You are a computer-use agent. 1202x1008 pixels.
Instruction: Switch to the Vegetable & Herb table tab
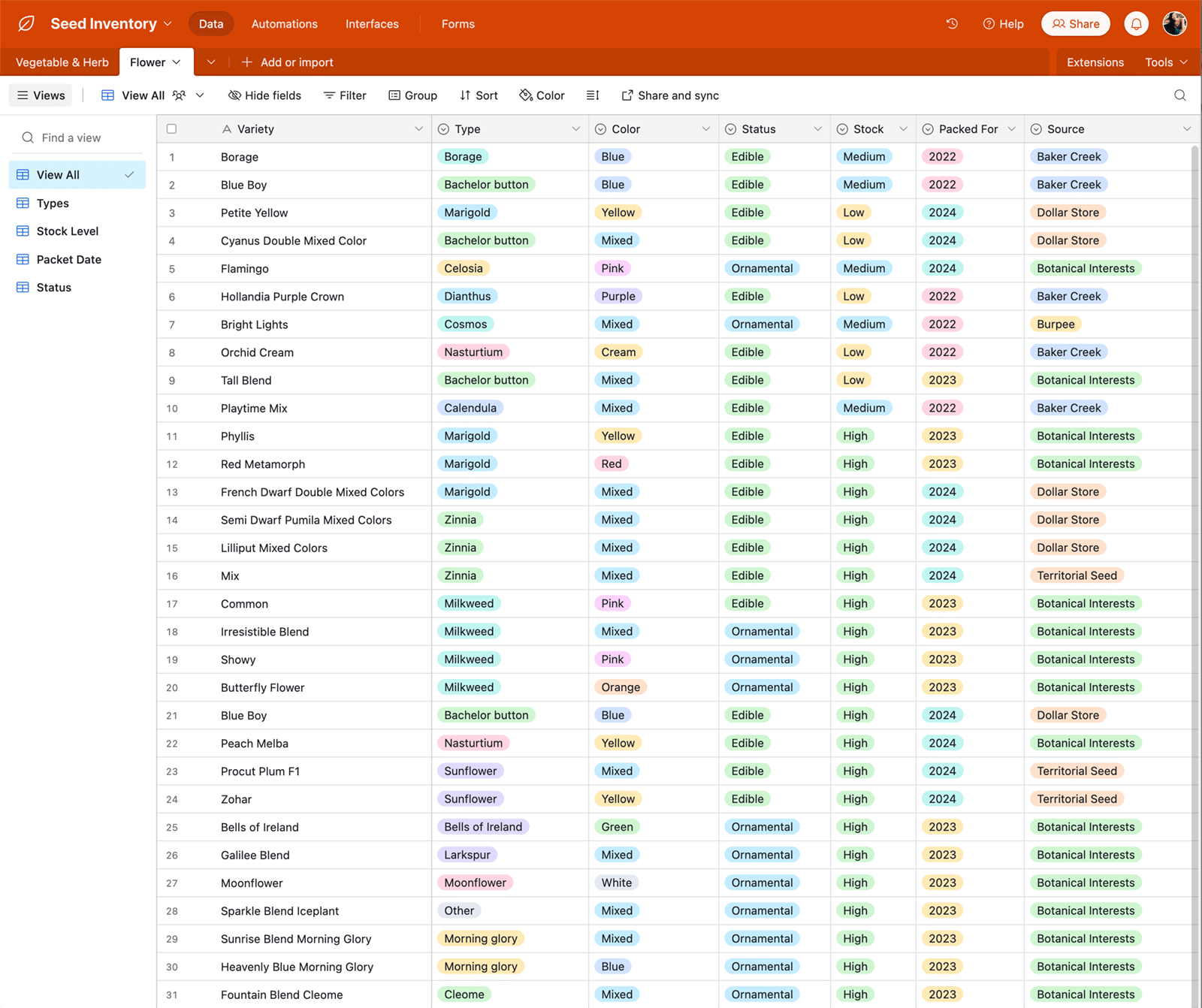tap(62, 62)
